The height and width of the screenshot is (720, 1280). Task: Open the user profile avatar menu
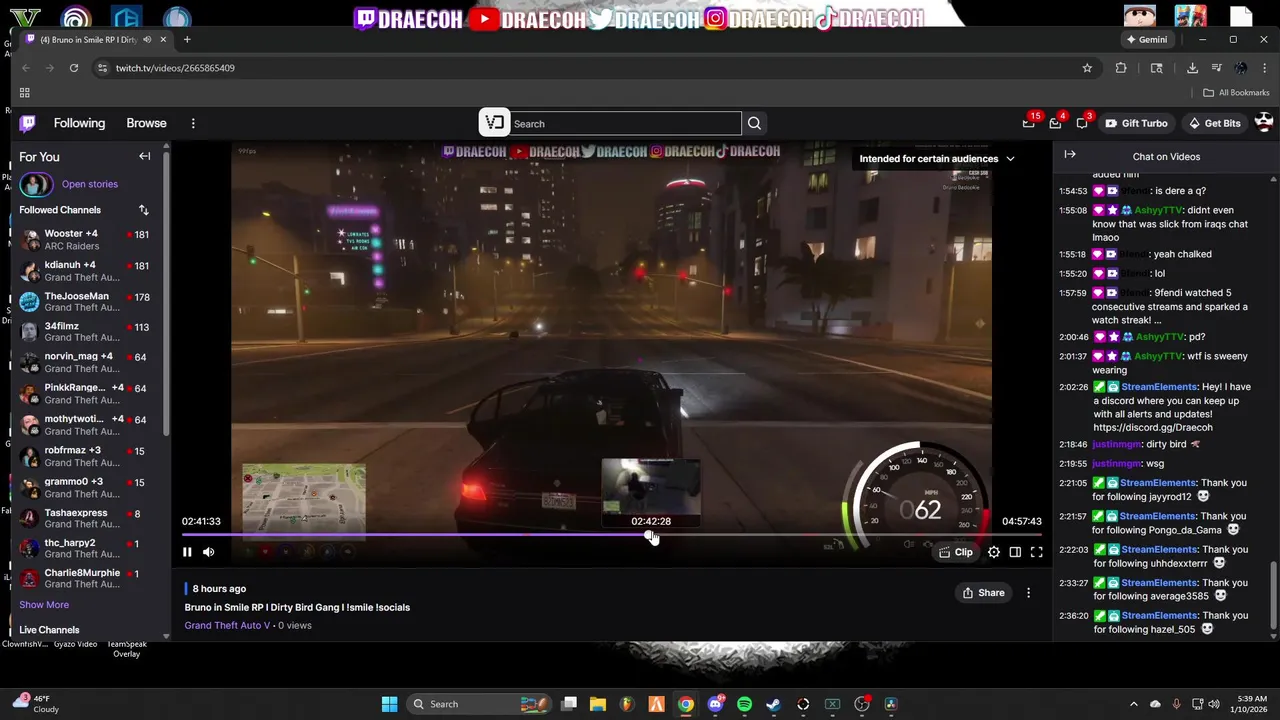(x=1264, y=122)
